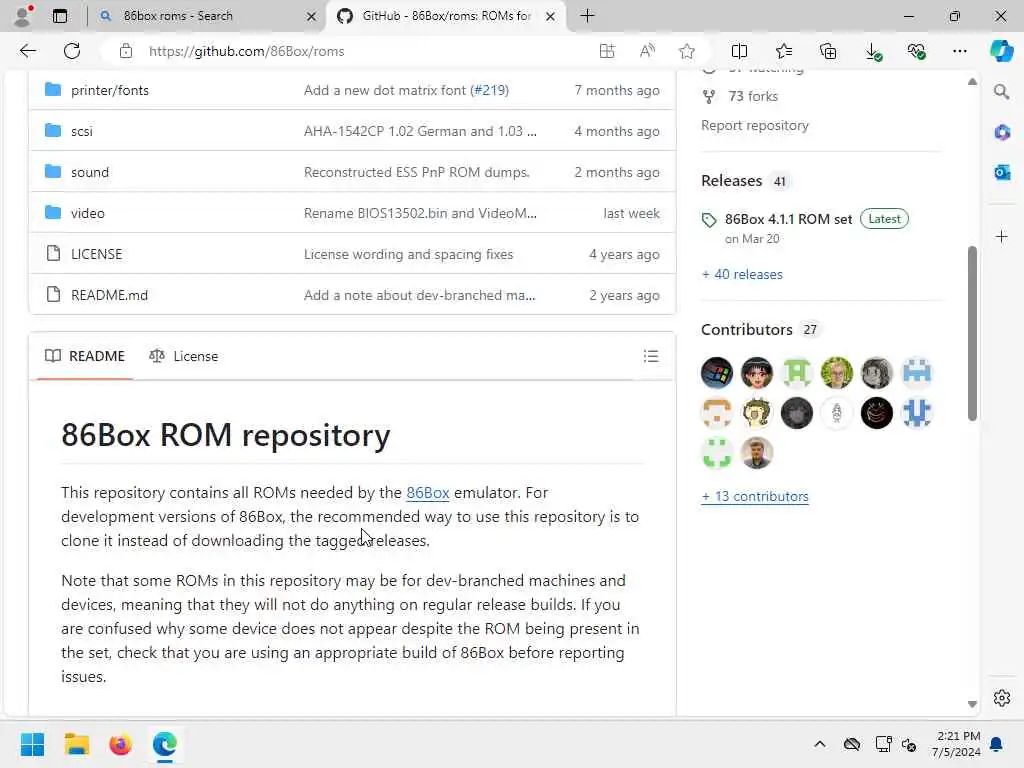Open the apps grid icon in address bar

point(607,51)
